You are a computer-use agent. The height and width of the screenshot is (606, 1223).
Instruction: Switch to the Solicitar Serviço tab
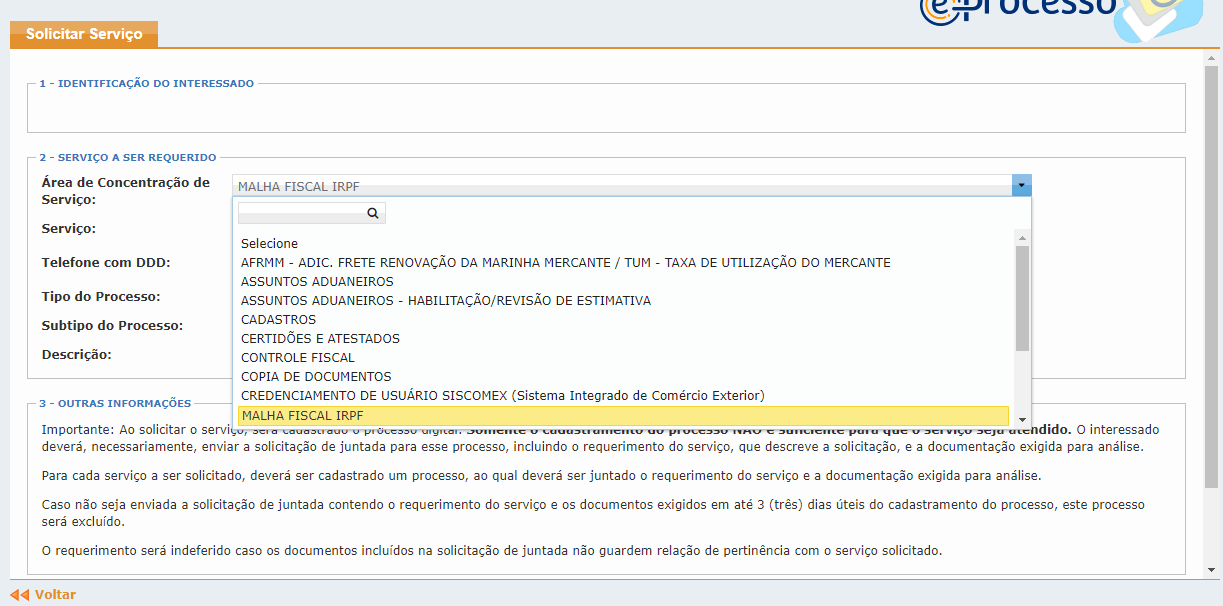click(83, 33)
